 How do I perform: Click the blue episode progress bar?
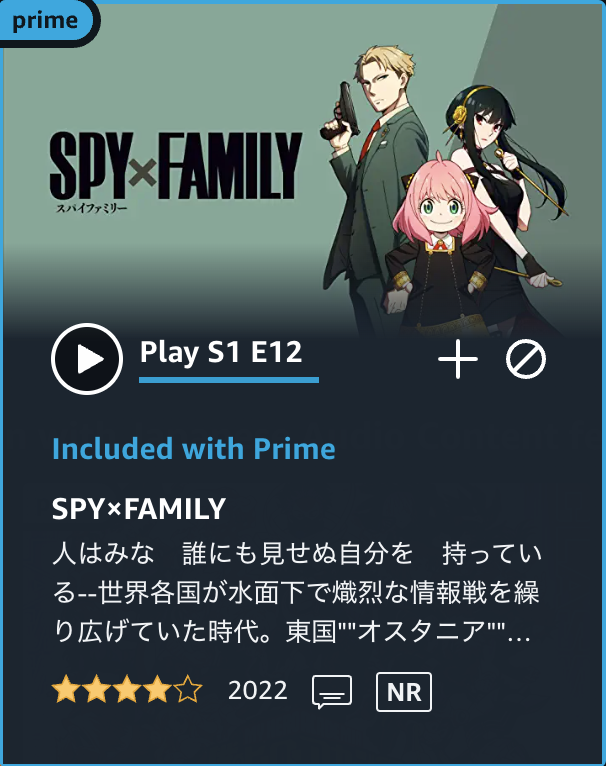(229, 380)
